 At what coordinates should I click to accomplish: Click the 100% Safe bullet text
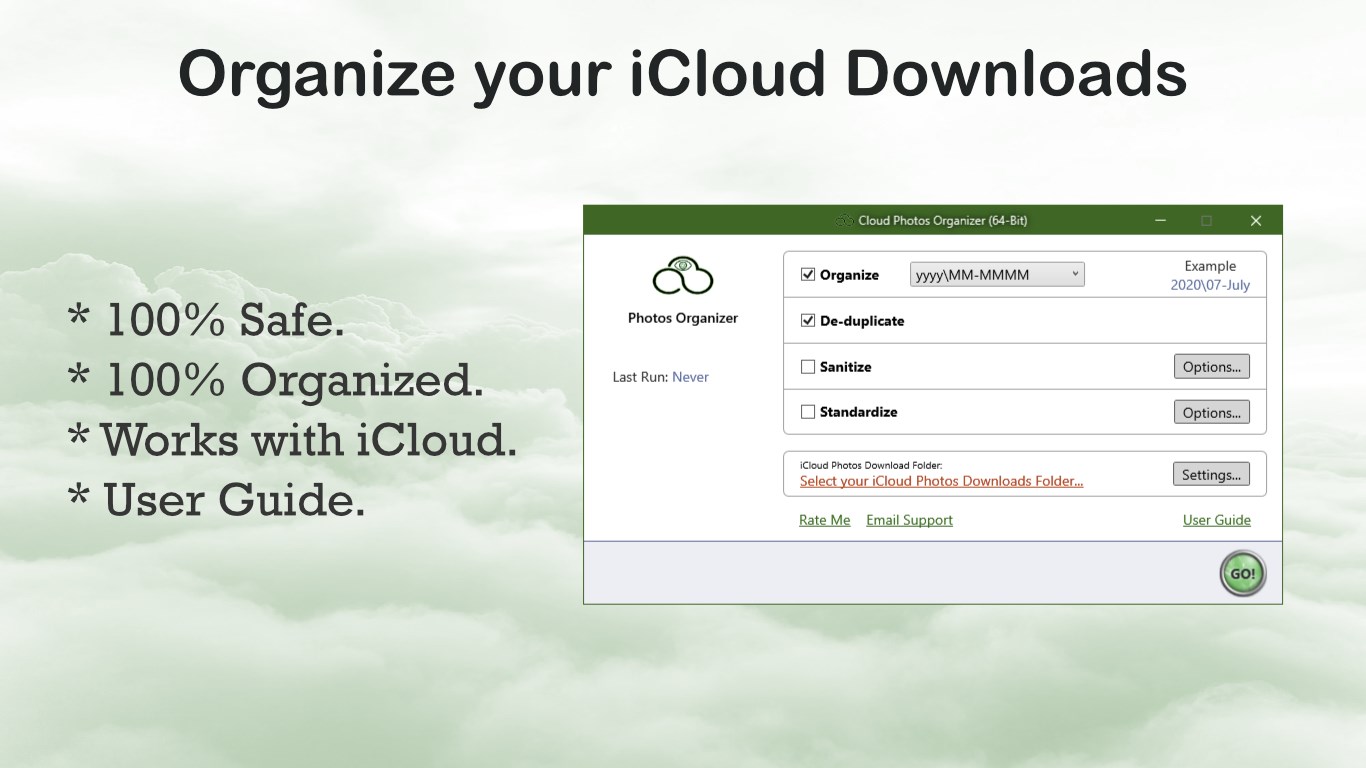[x=206, y=320]
